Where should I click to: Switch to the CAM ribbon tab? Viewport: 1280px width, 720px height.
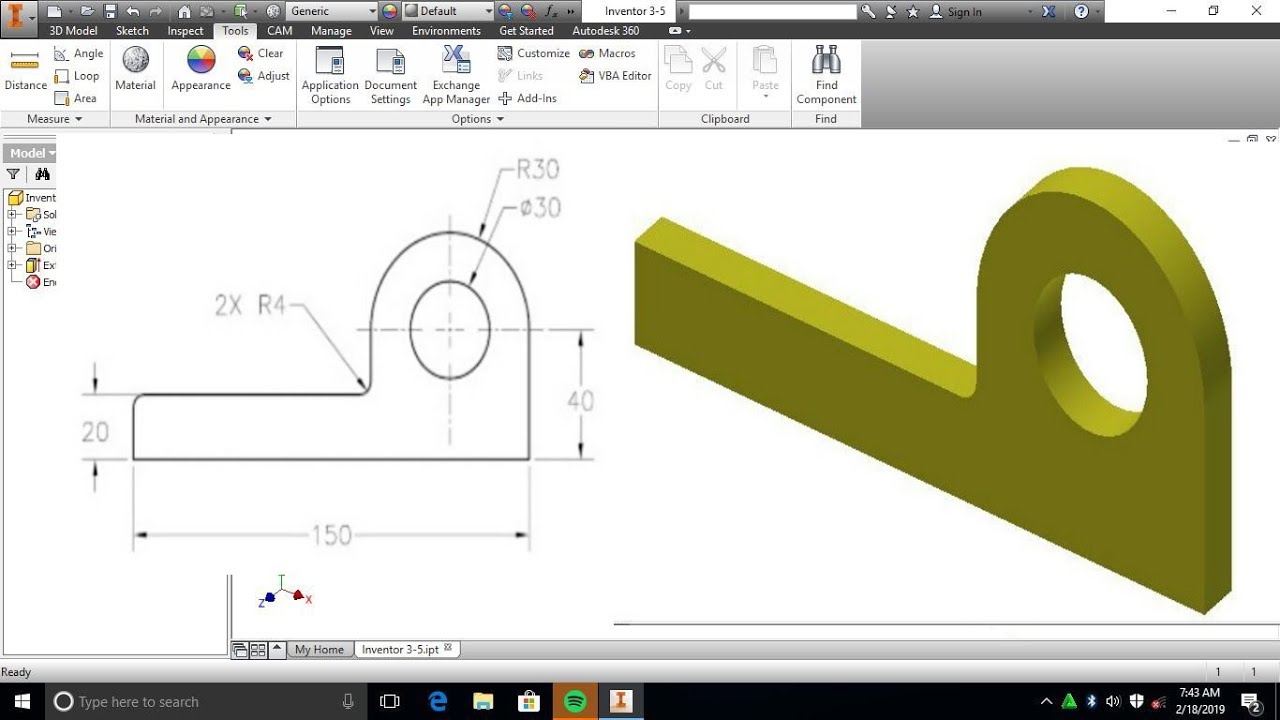(279, 31)
